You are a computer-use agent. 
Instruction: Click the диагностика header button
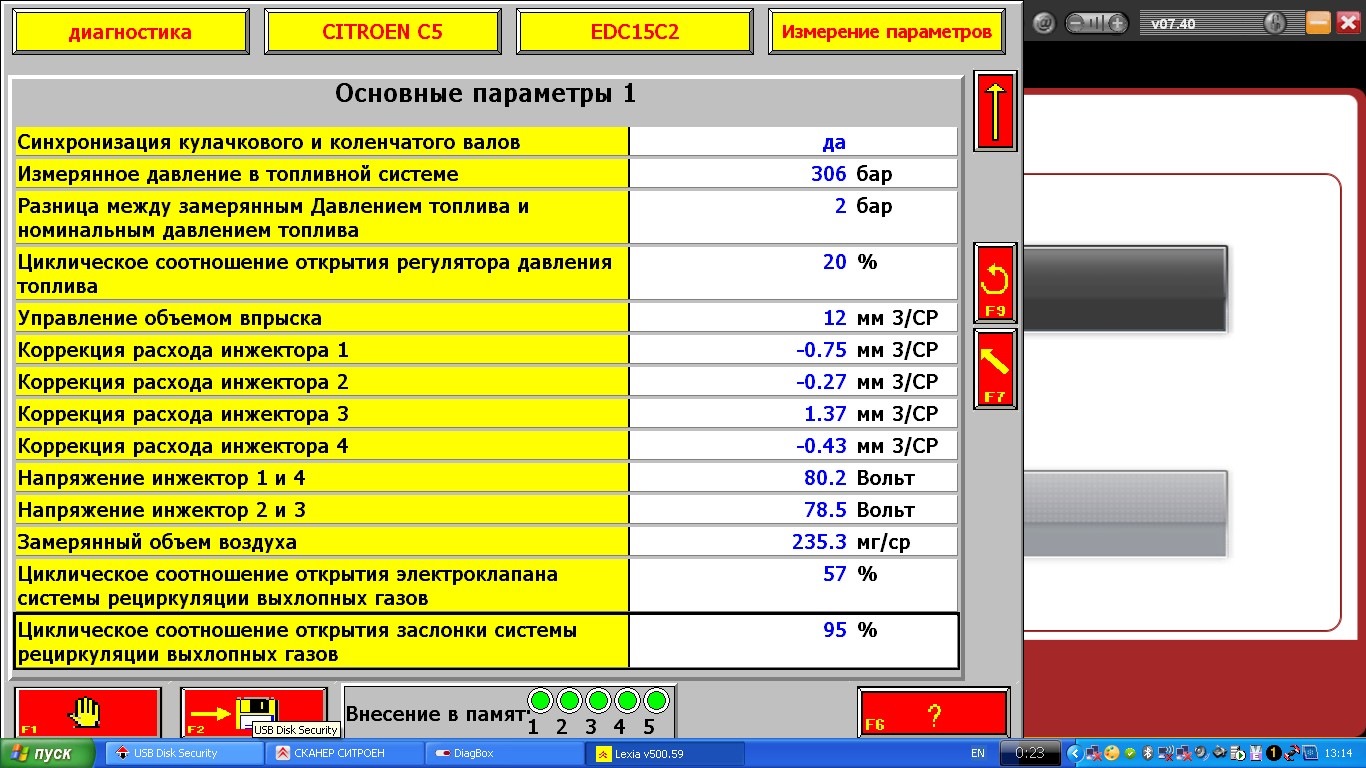pos(130,32)
